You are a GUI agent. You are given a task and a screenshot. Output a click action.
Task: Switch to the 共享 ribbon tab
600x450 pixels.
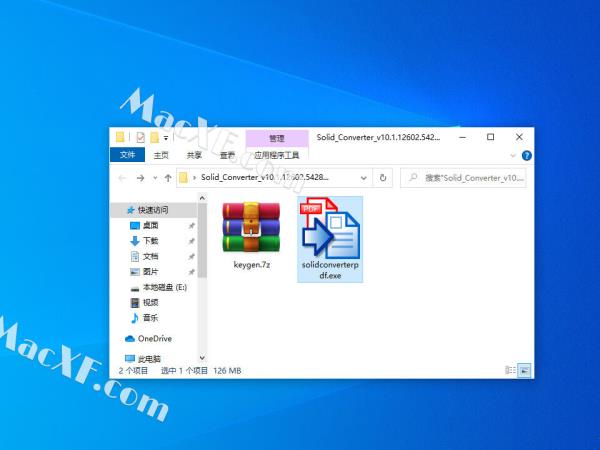[194, 155]
